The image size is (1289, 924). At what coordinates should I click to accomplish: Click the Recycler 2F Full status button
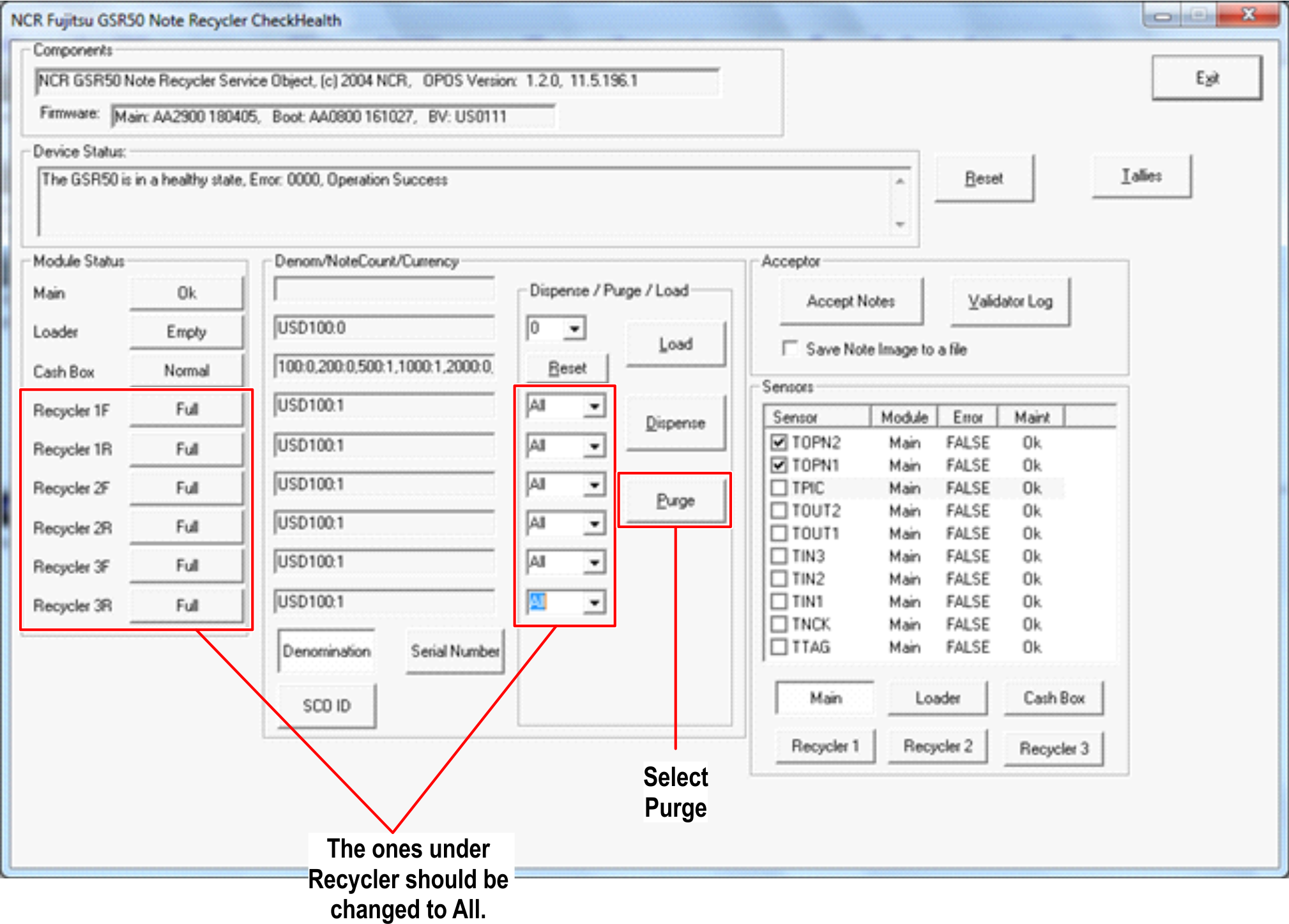click(187, 488)
